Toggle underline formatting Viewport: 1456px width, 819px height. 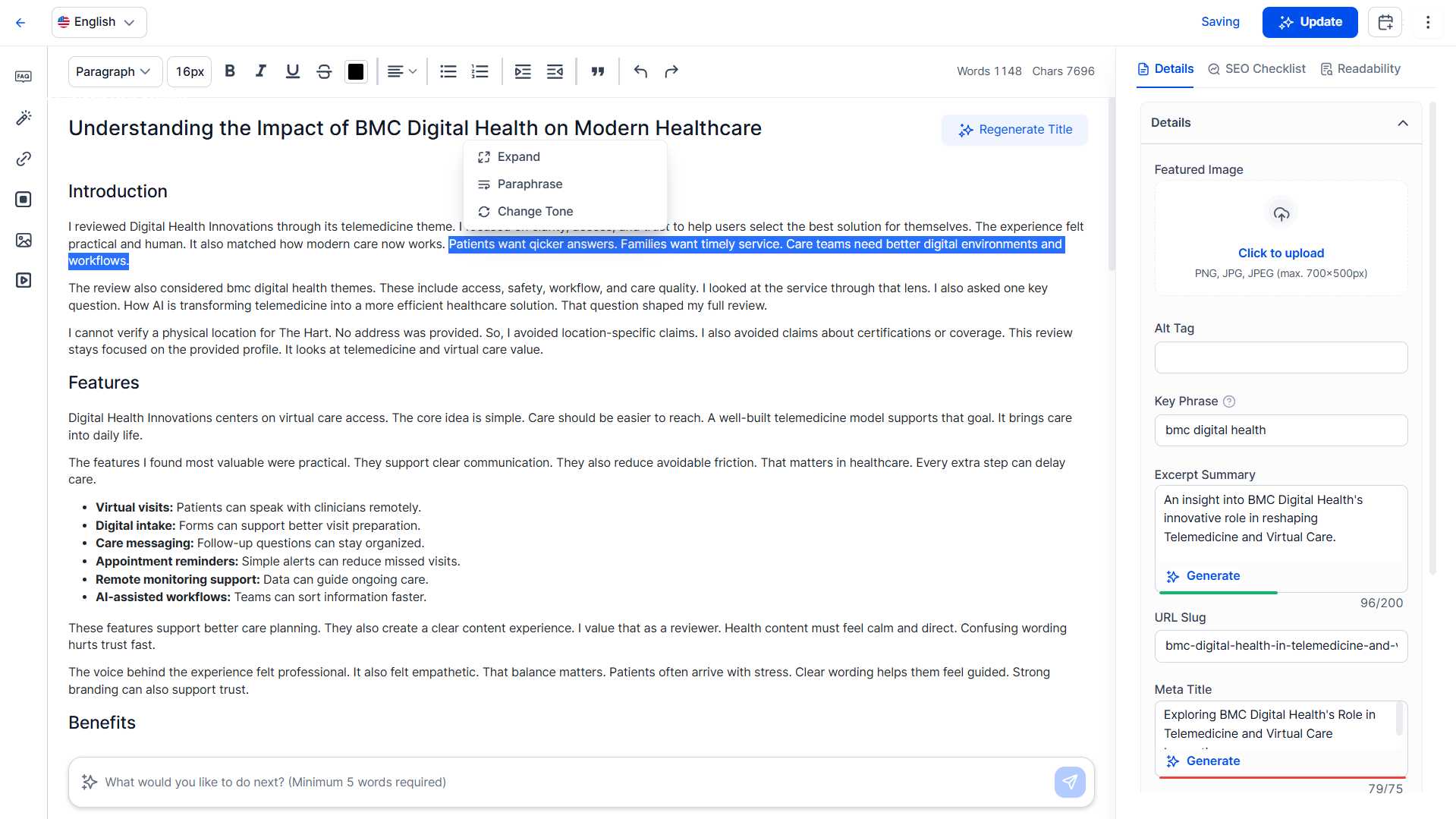(x=292, y=71)
